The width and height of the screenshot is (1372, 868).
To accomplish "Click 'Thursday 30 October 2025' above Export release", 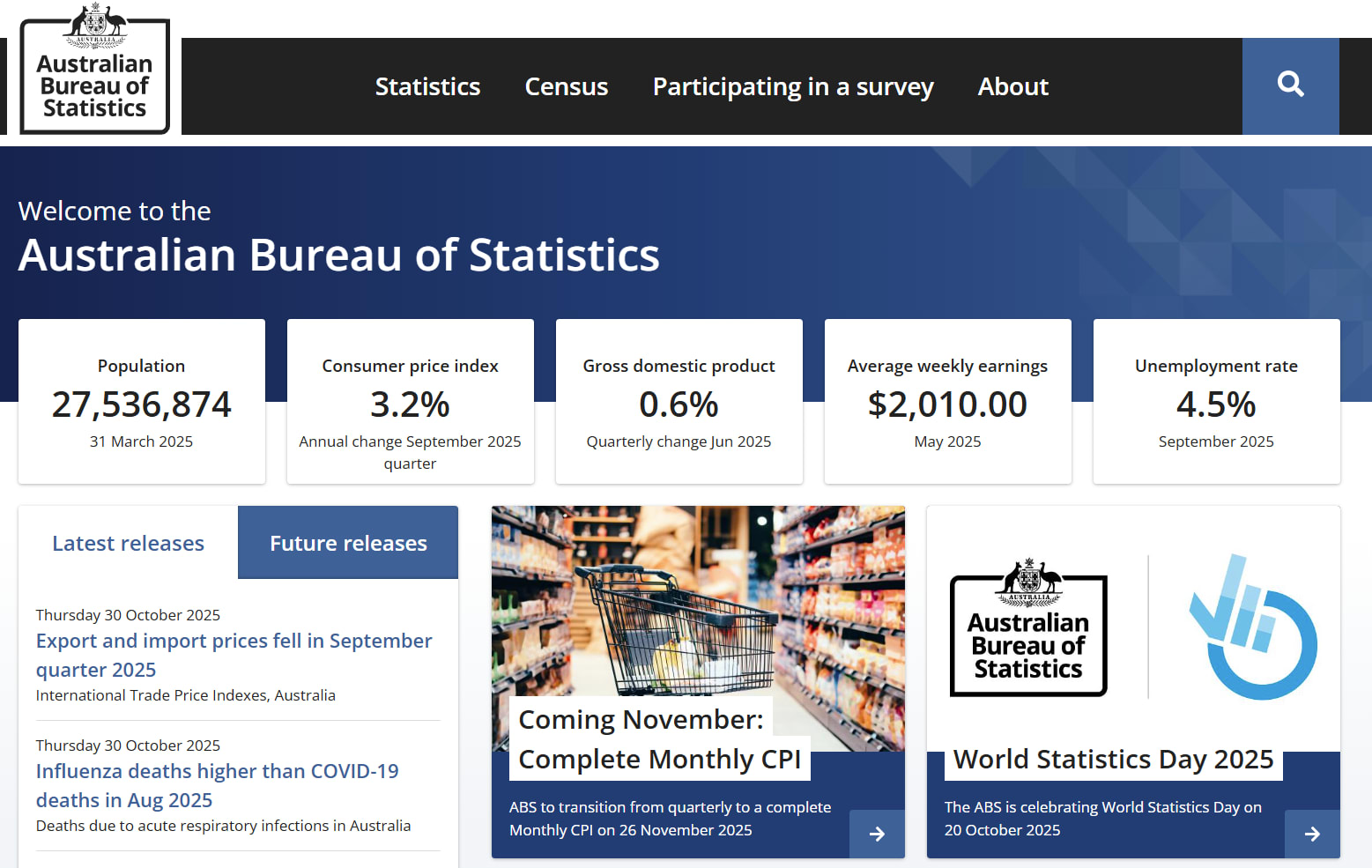I will coord(128,615).
